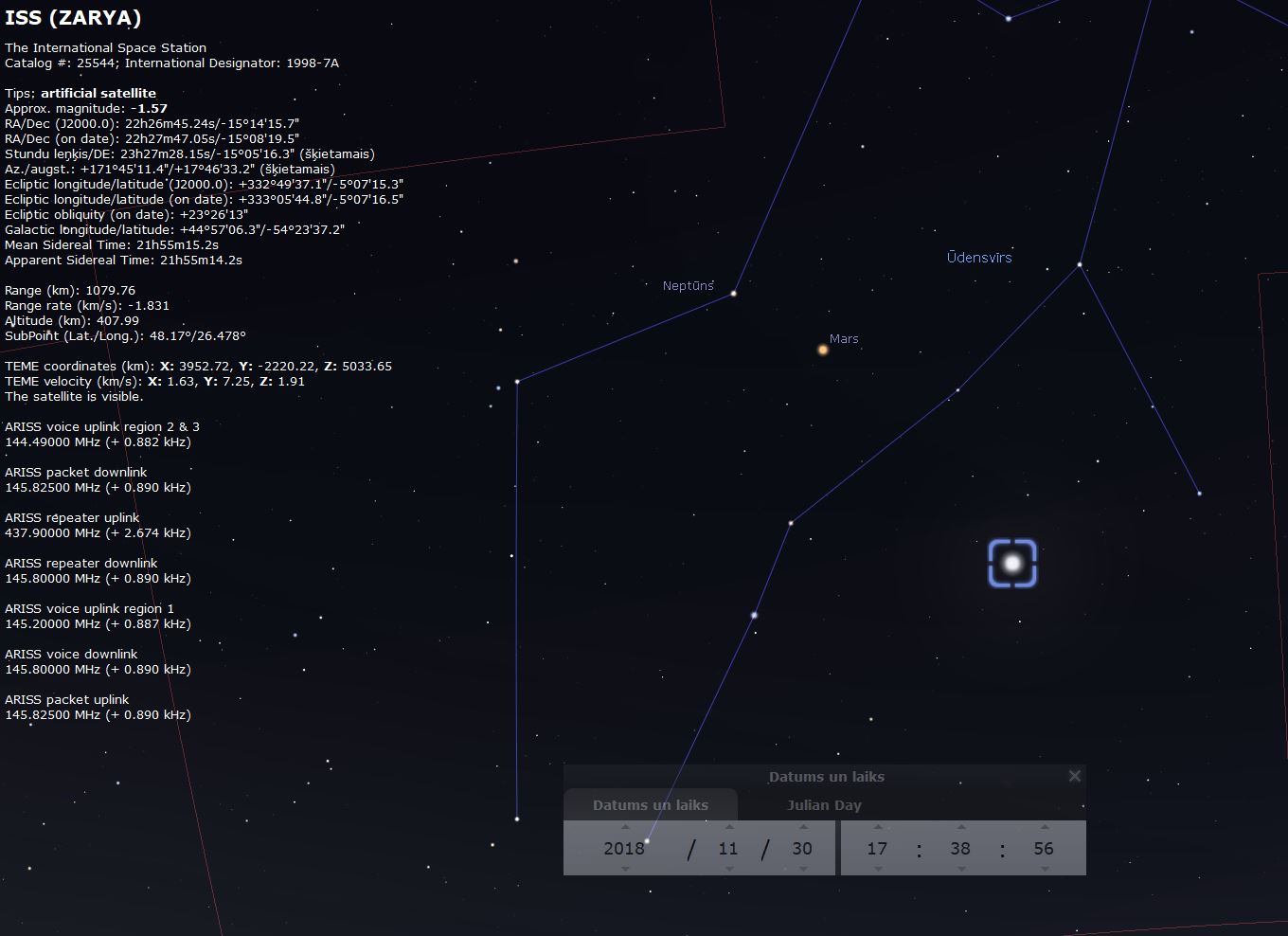Click the ISS (ZARYA) title text
Image resolution: width=1288 pixels, height=936 pixels.
pos(74,18)
